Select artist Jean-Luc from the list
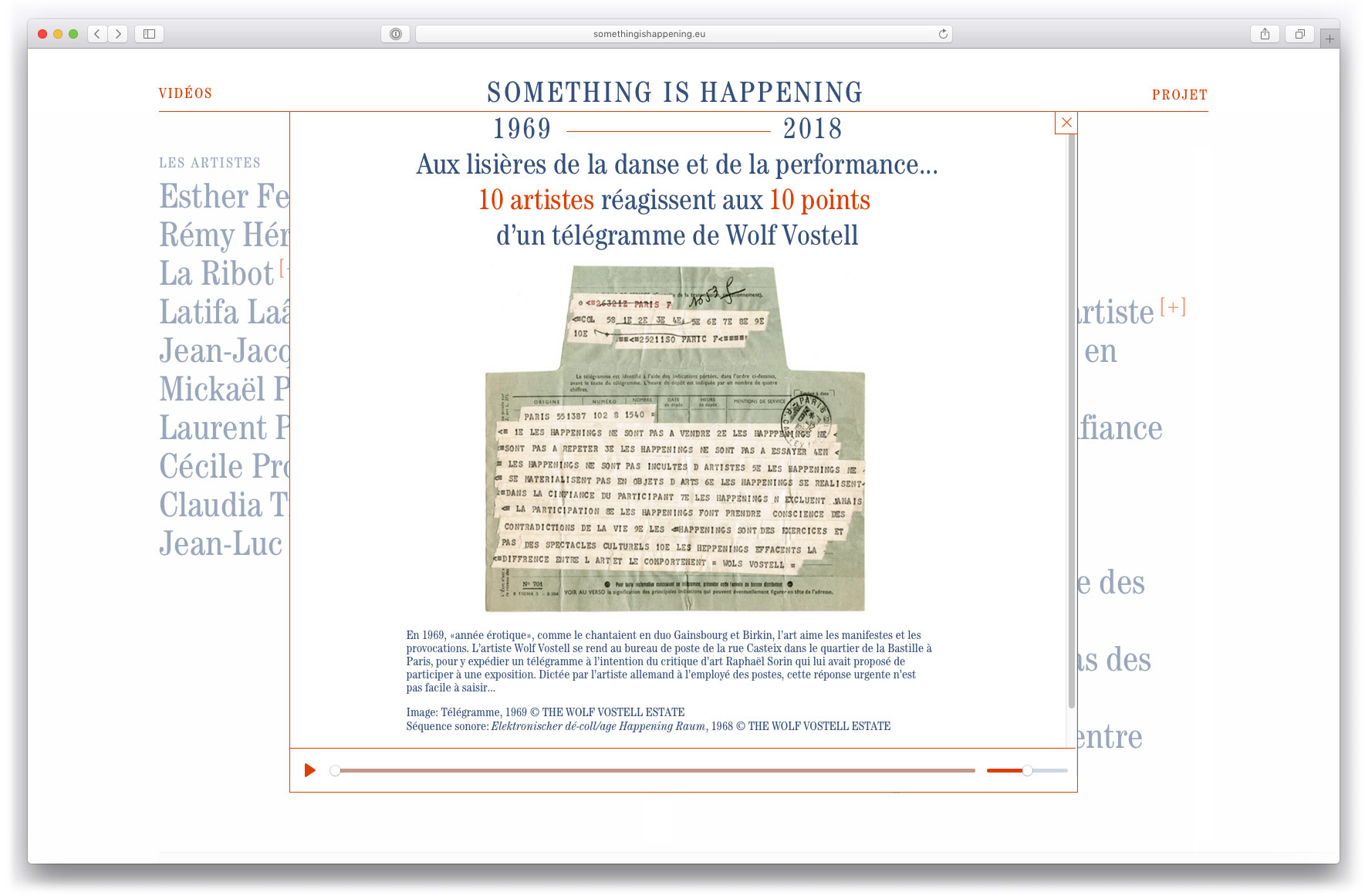The image size is (1365, 896). coord(221,544)
